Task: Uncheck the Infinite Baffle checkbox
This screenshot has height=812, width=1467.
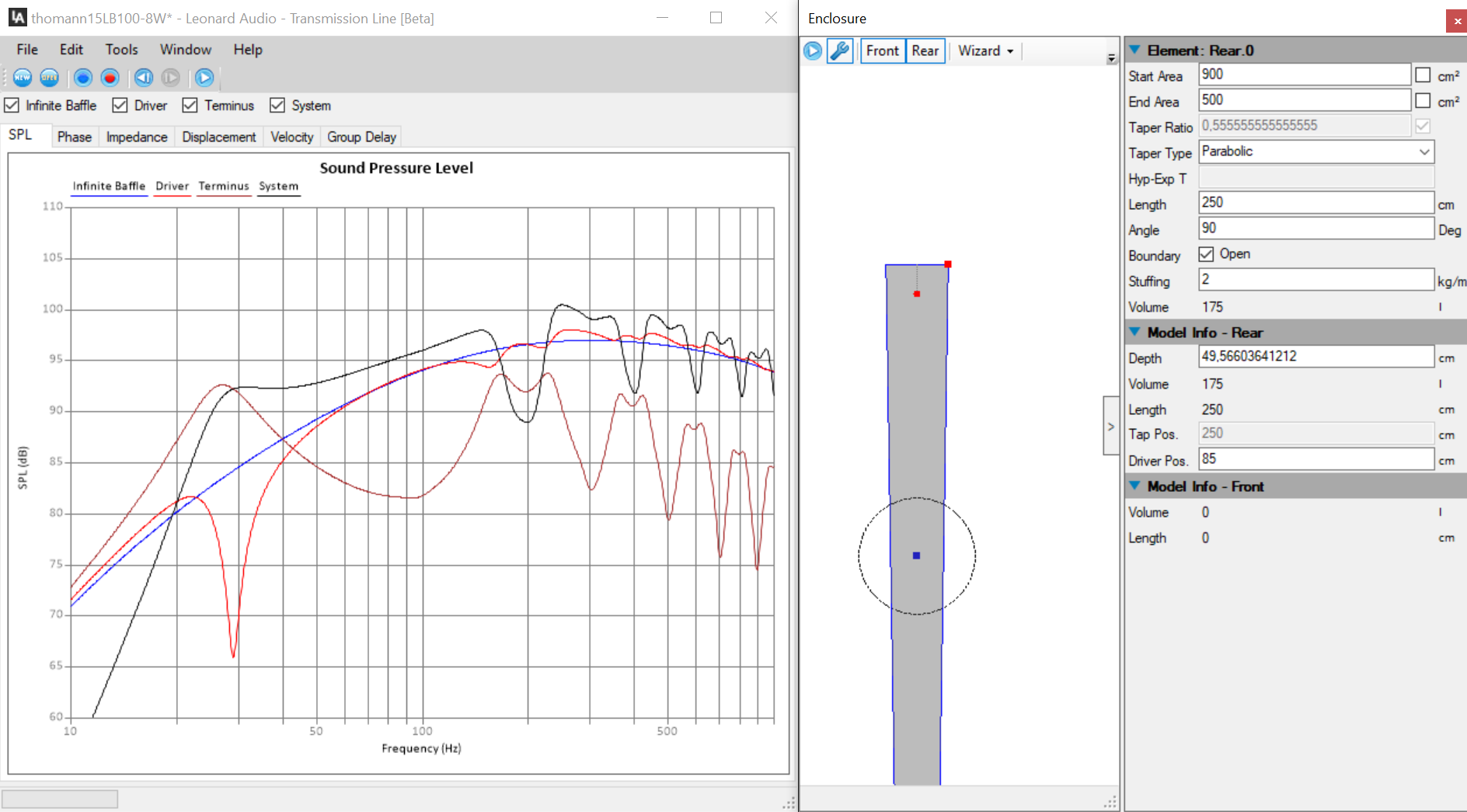Action: pos(12,105)
